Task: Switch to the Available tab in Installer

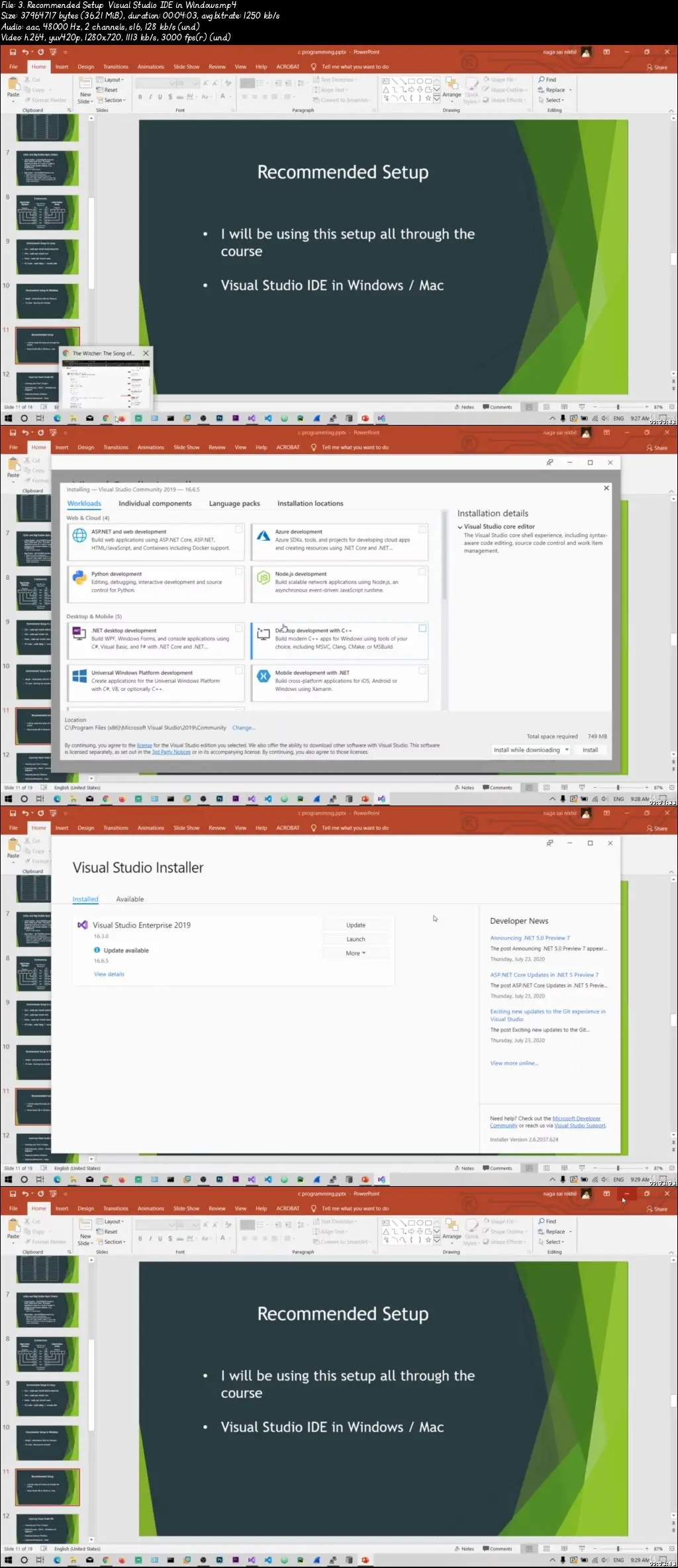Action: point(130,899)
